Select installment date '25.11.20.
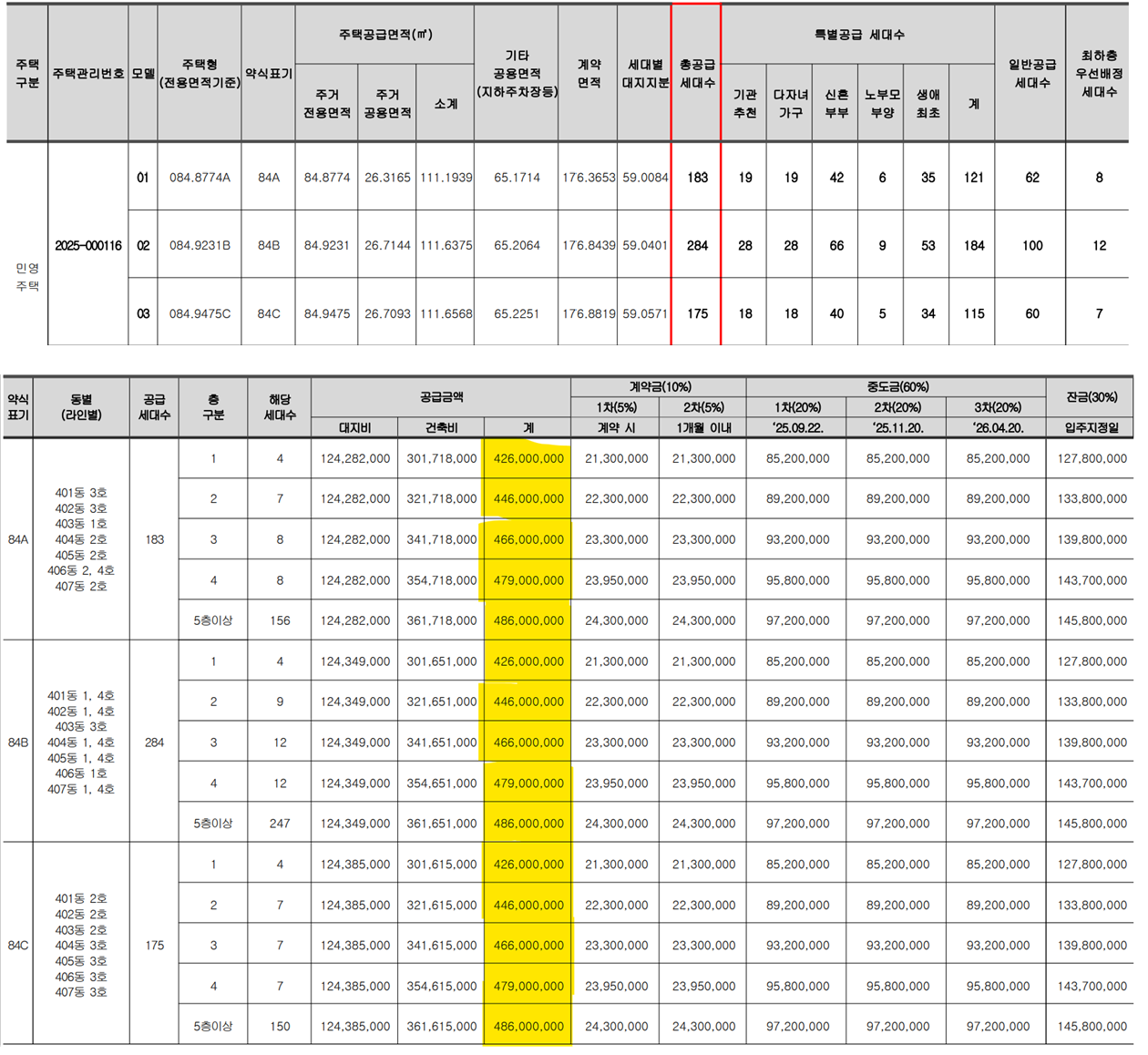The height and width of the screenshot is (1055, 1148). tap(897, 427)
